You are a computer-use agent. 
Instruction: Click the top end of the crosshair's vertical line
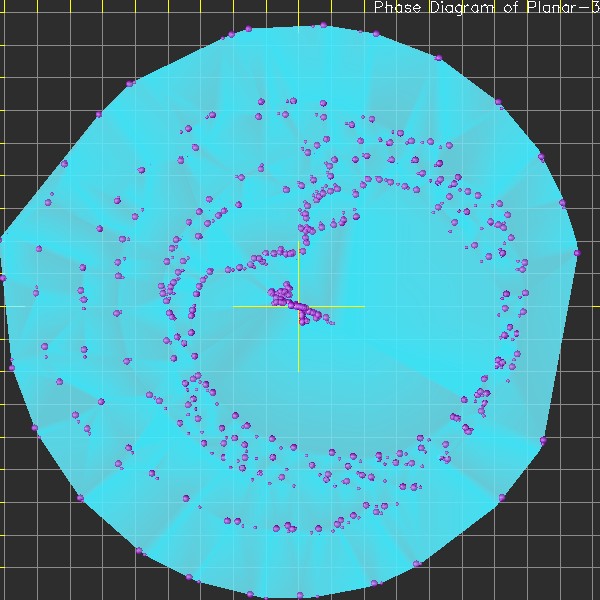pyautogui.click(x=298, y=243)
